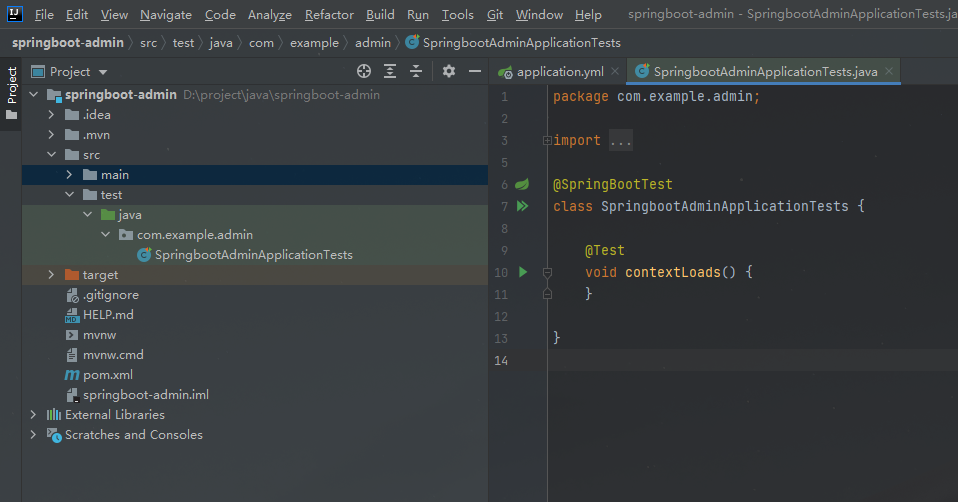Hide the Project panel with minus icon
This screenshot has width=958, height=502.
click(x=475, y=71)
